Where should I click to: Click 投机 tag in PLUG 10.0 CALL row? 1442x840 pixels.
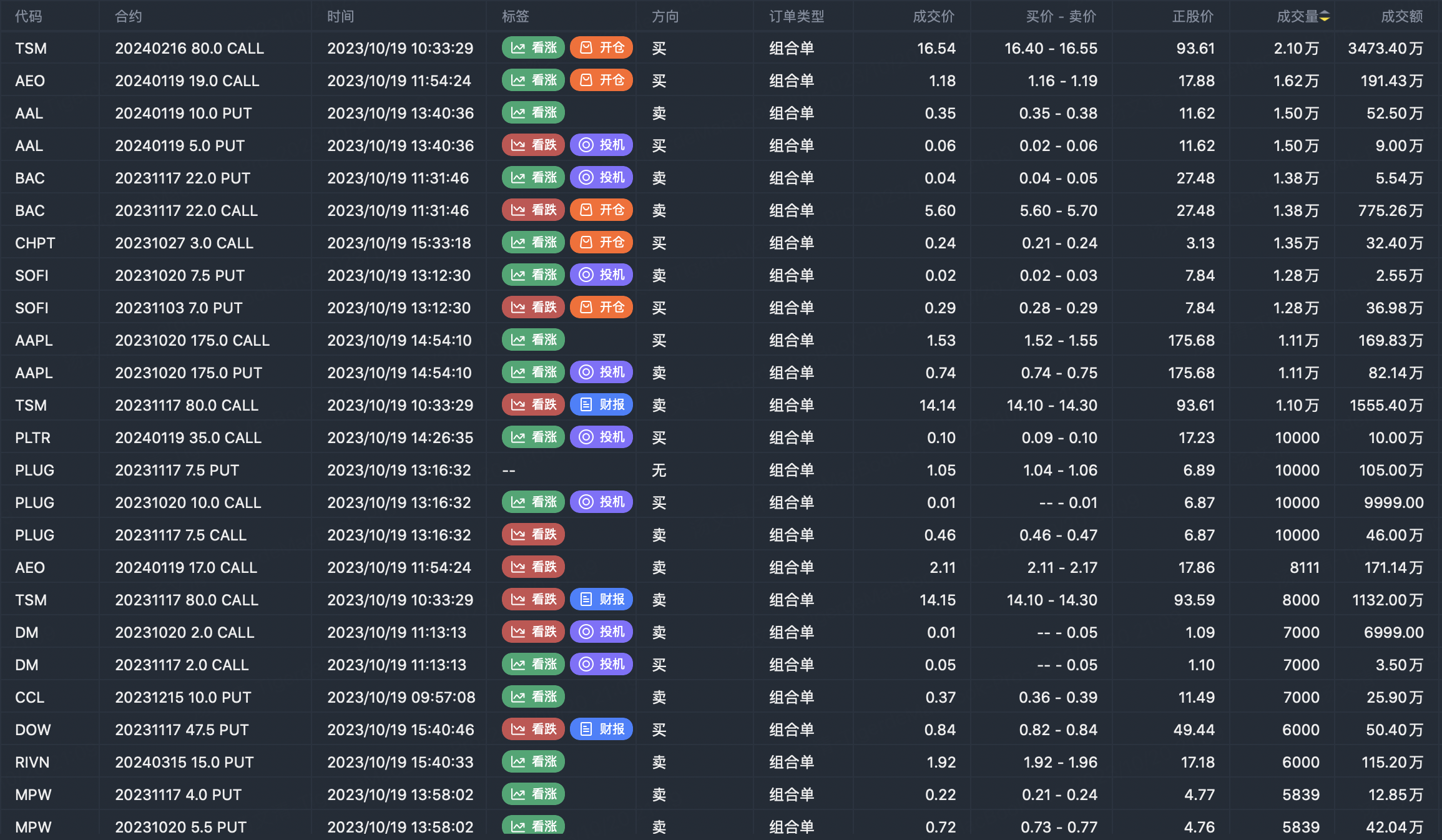[601, 502]
